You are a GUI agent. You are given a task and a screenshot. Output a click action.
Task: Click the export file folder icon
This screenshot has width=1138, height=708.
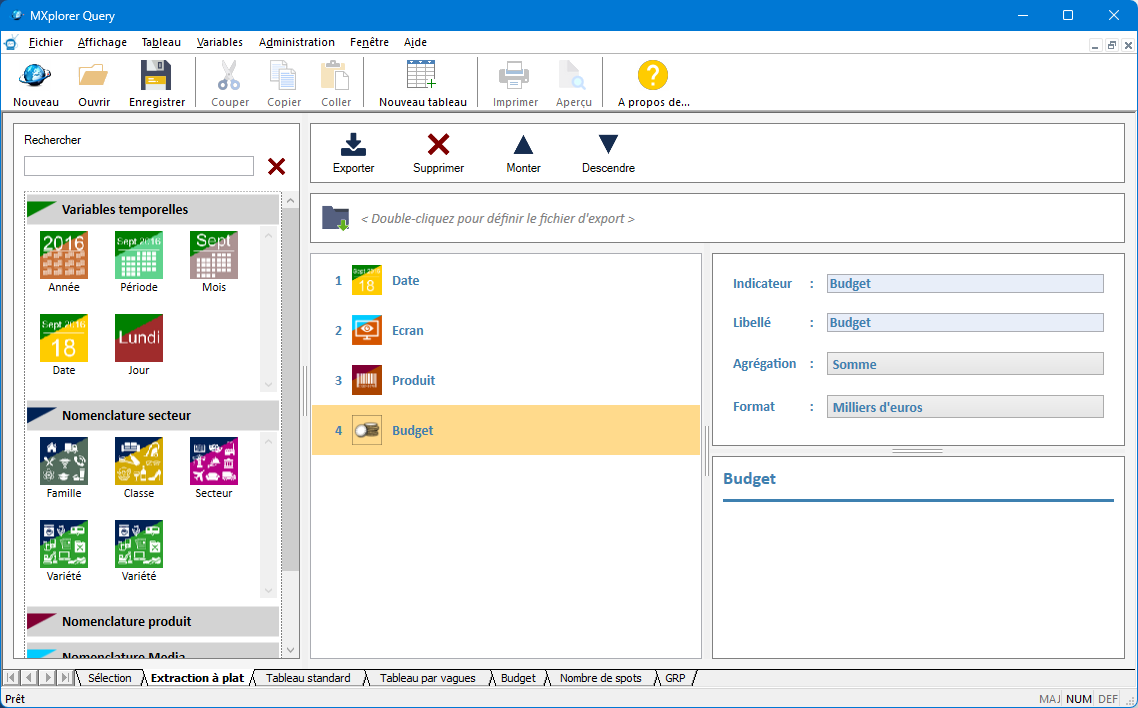[335, 218]
